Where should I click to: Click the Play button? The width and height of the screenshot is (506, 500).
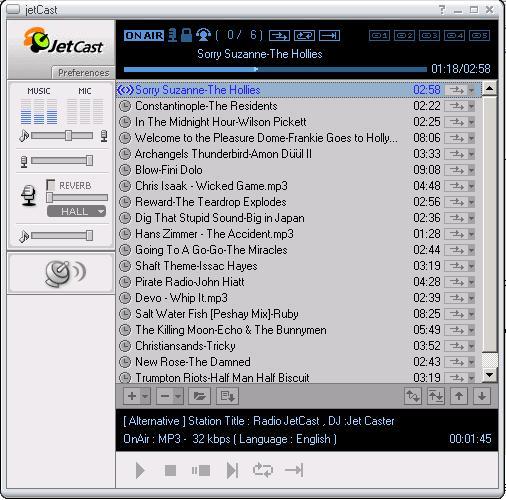(x=140, y=471)
